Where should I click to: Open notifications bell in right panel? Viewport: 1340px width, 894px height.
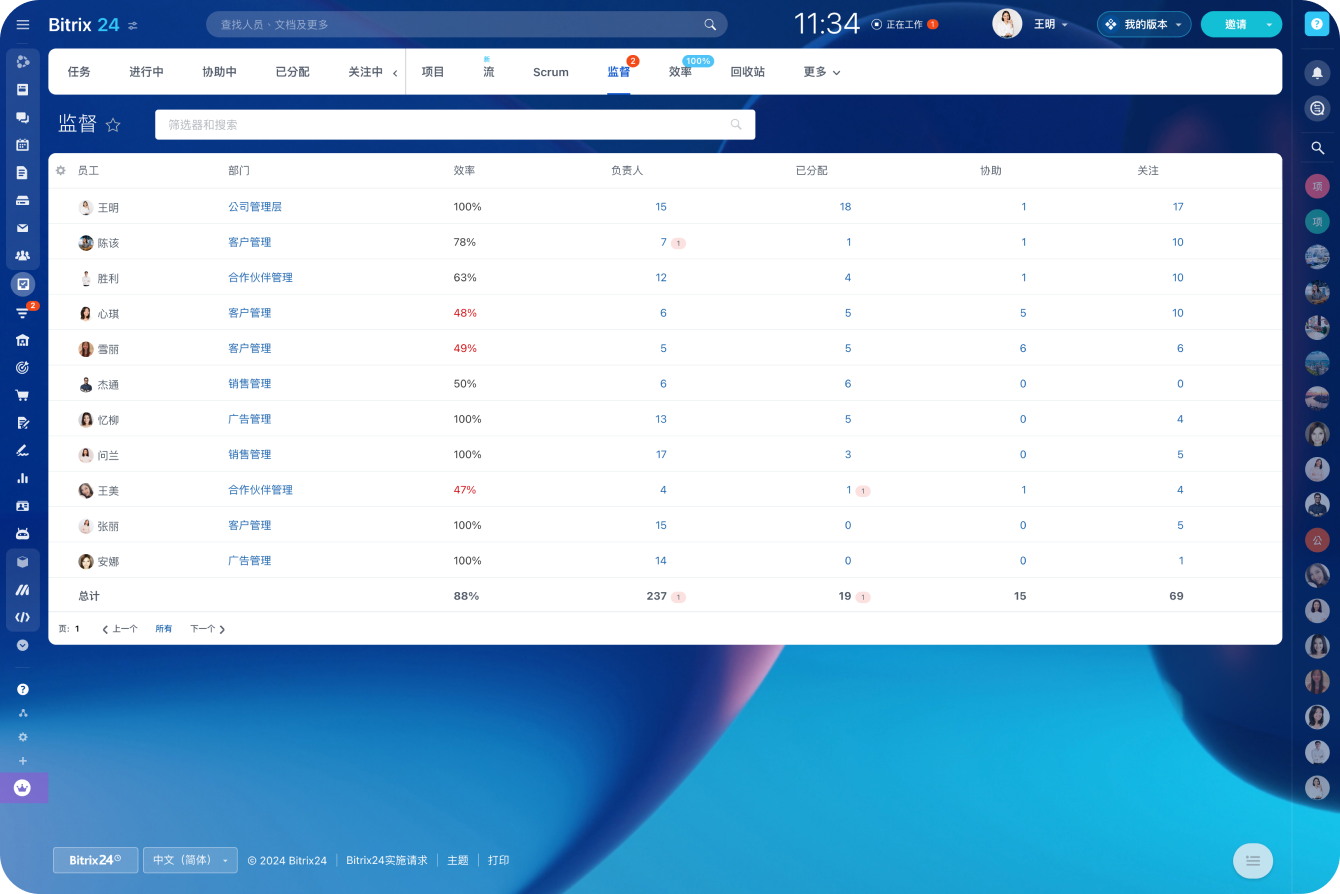1317,72
